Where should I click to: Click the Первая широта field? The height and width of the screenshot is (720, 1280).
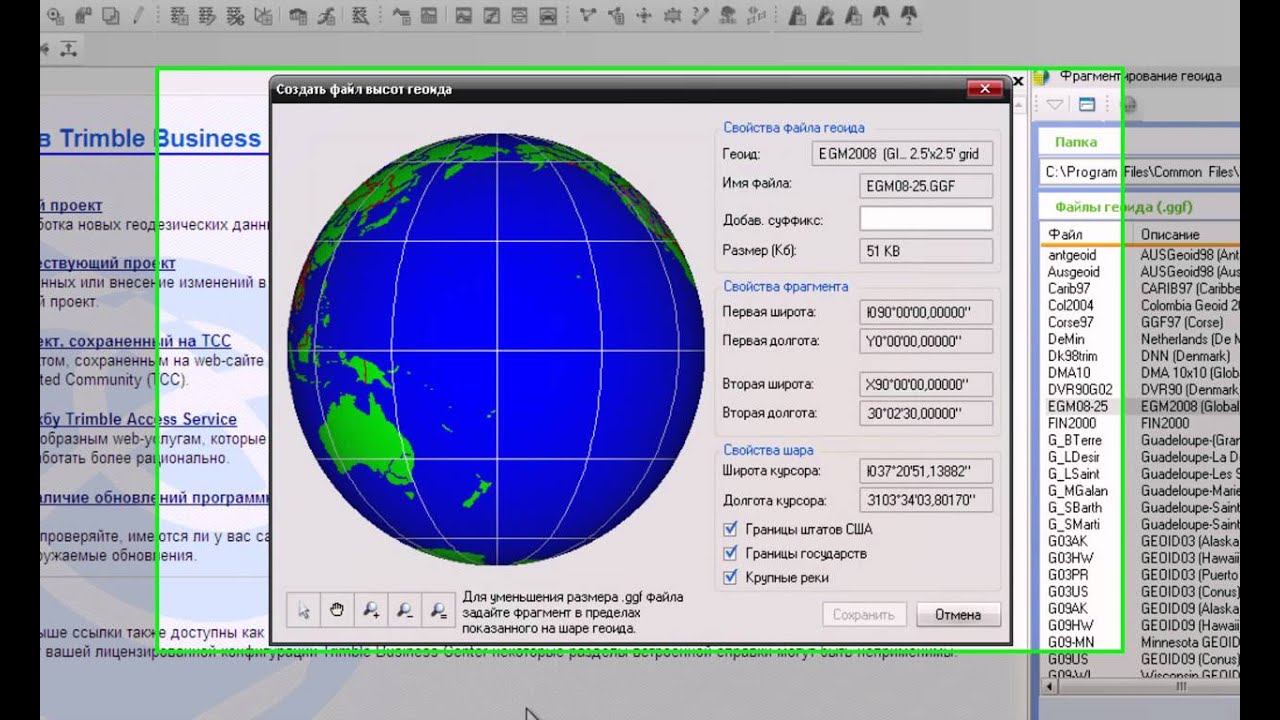click(x=926, y=312)
